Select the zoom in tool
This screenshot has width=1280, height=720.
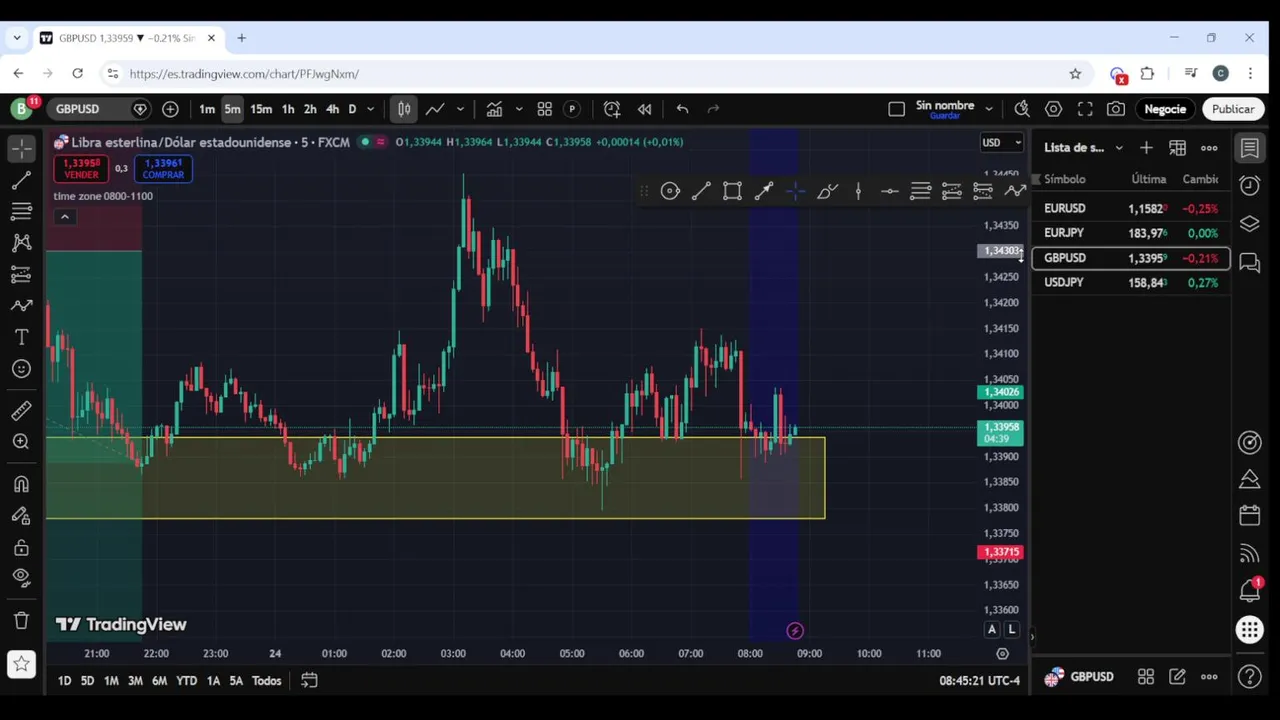tap(21, 442)
